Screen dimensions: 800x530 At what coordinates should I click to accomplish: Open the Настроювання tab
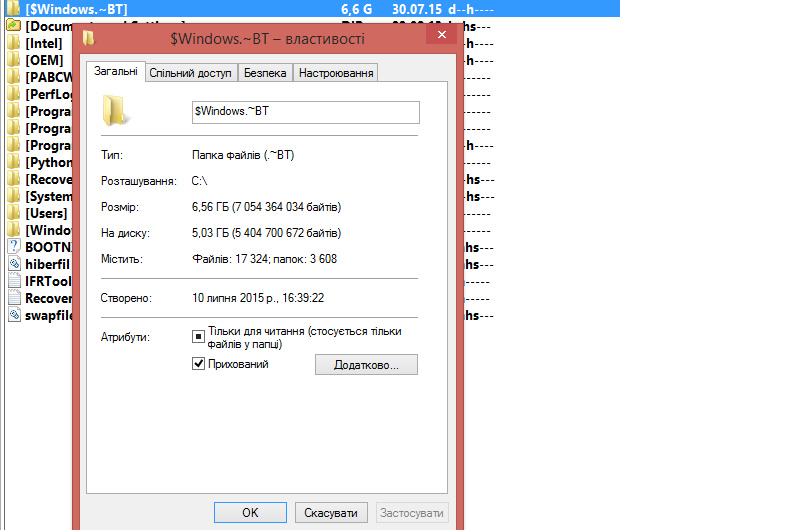[336, 73]
